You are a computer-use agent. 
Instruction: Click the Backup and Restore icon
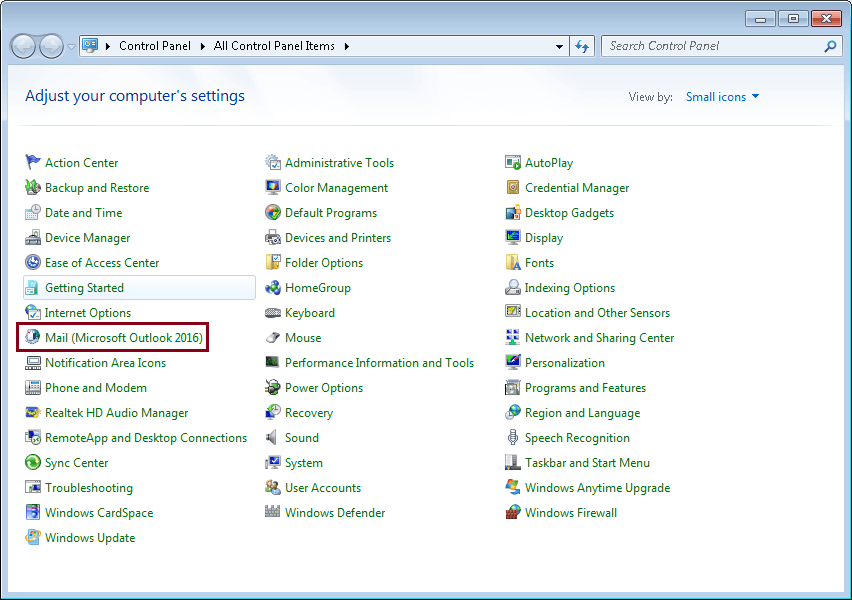tap(33, 187)
